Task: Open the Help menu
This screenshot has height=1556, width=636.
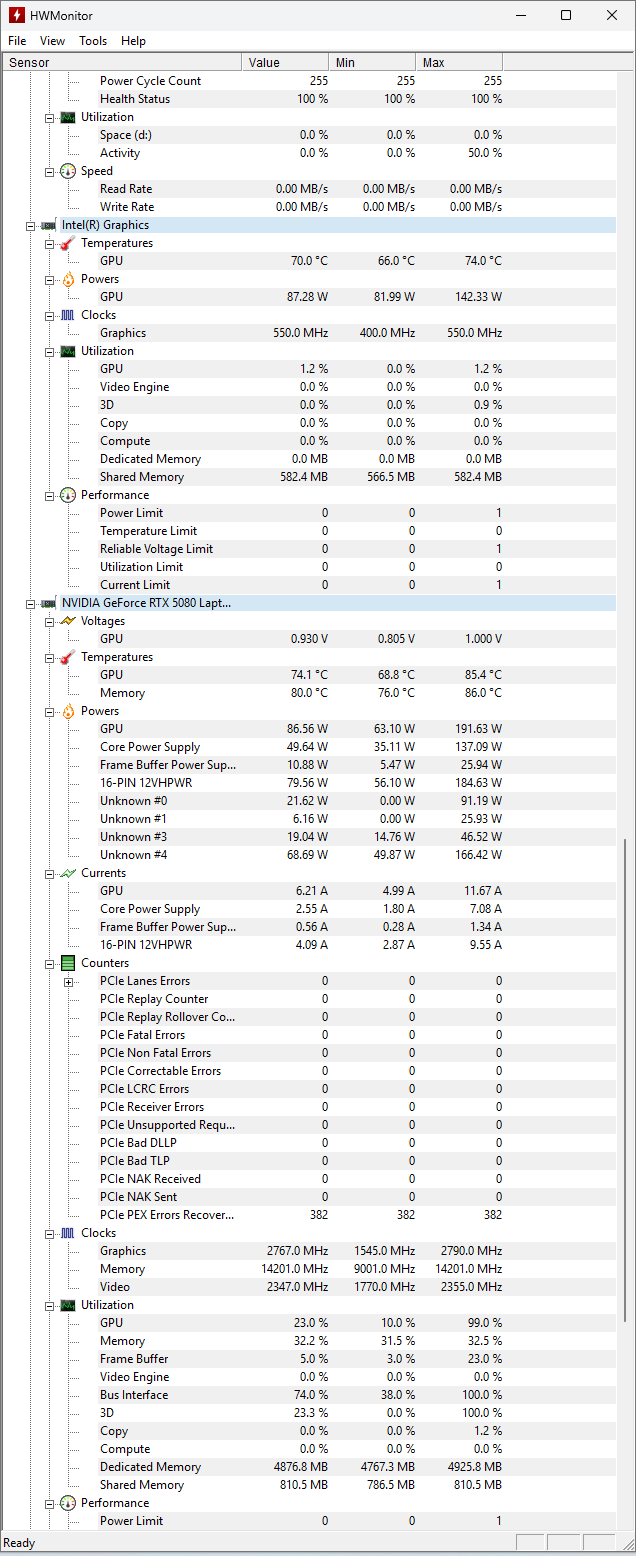Action: pyautogui.click(x=133, y=41)
